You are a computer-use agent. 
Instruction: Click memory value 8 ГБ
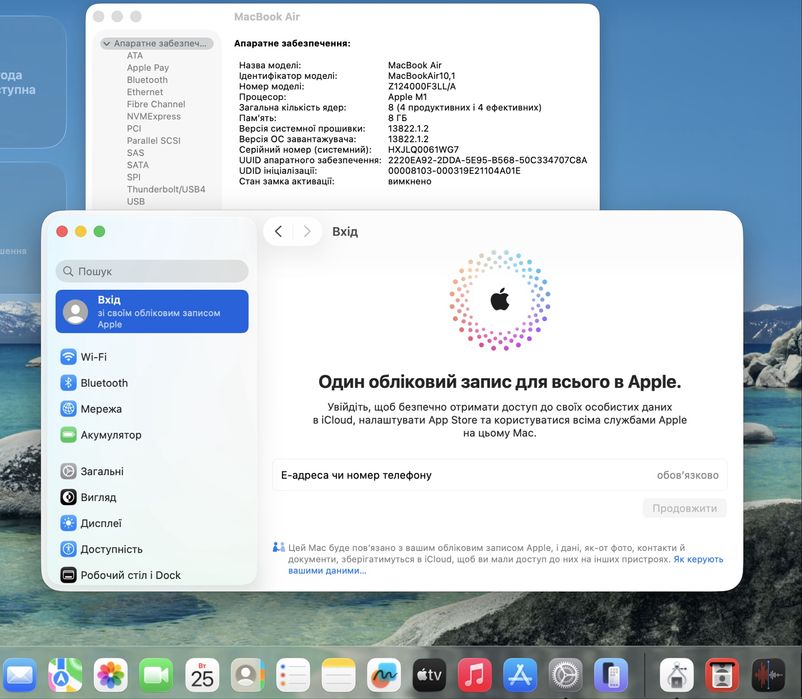pos(397,118)
